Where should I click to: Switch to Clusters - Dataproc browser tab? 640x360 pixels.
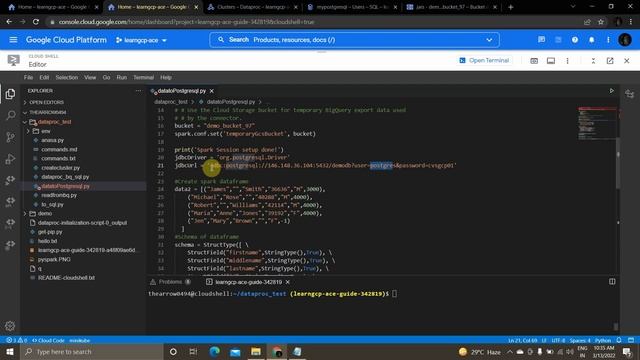252,7
